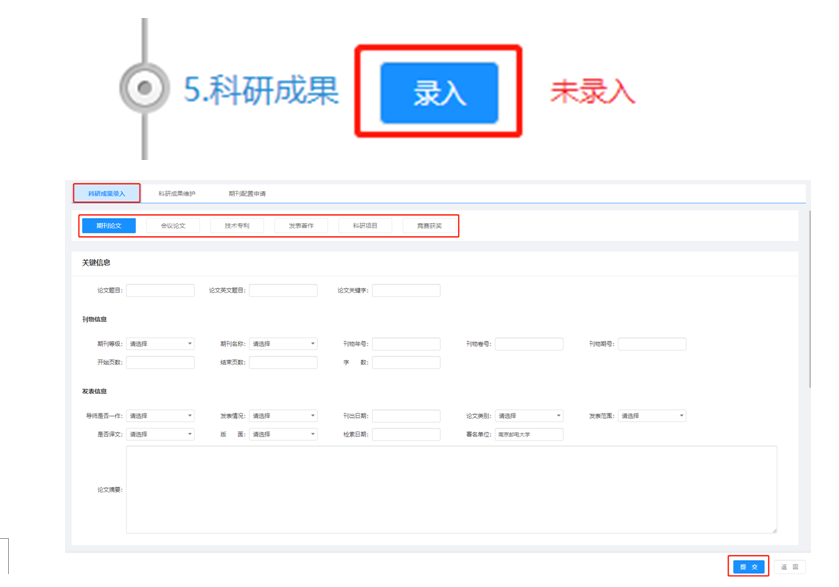The image size is (839, 587).
Task: Click the 发表信息 section heading
Action: [x=94, y=391]
